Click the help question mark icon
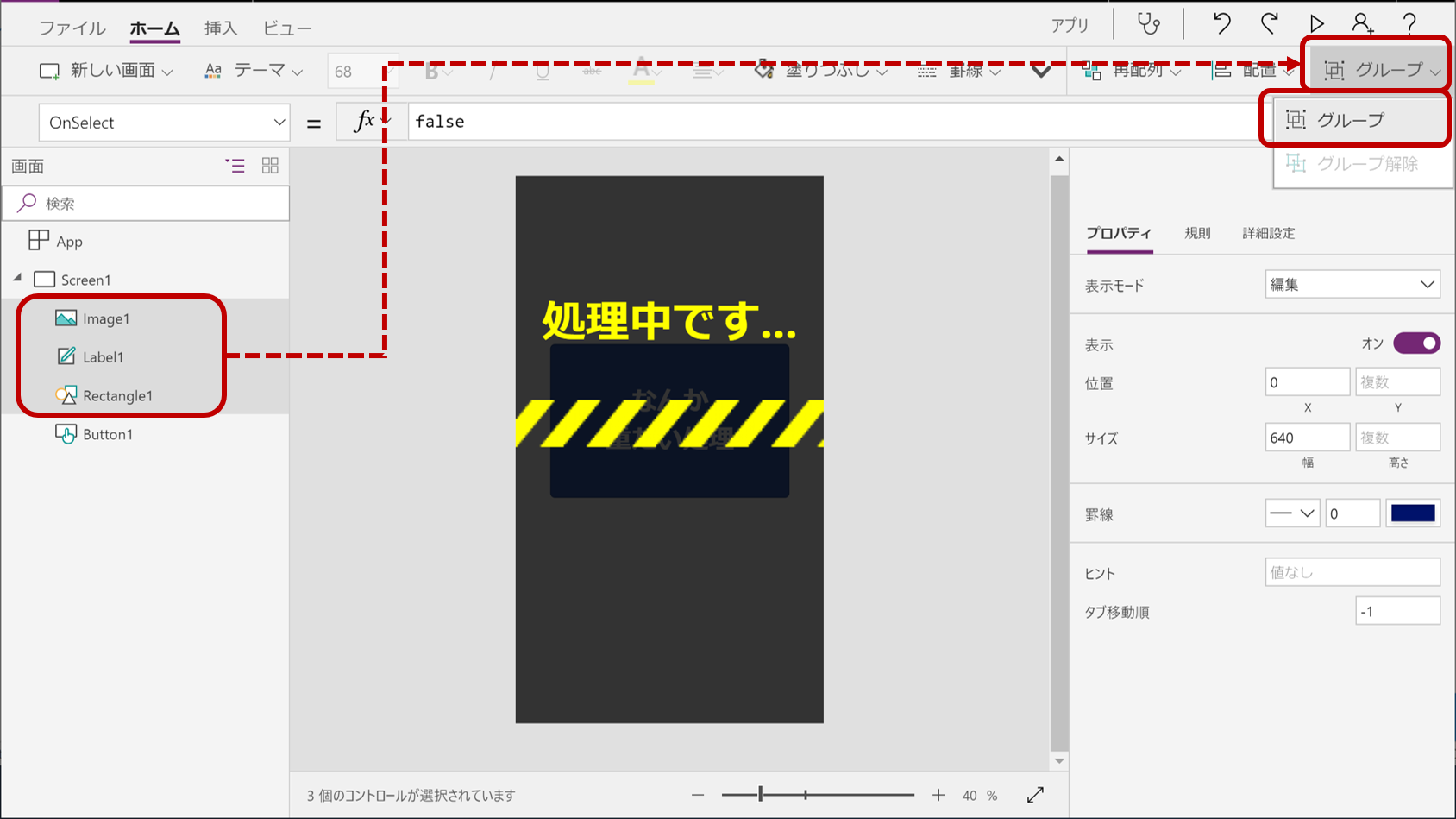The height and width of the screenshot is (819, 1456). point(1409,23)
